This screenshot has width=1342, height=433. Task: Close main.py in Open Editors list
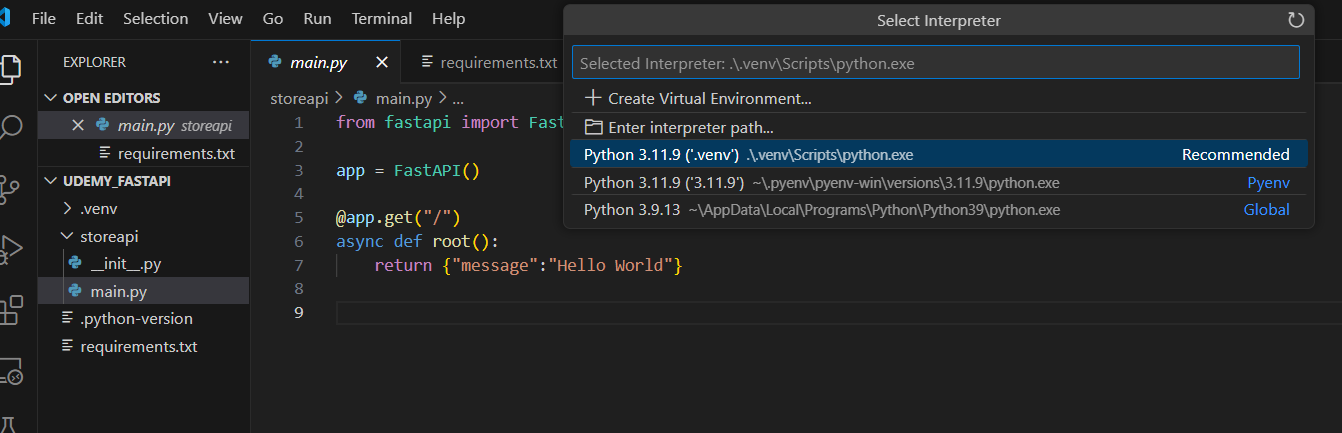pyautogui.click(x=78, y=126)
